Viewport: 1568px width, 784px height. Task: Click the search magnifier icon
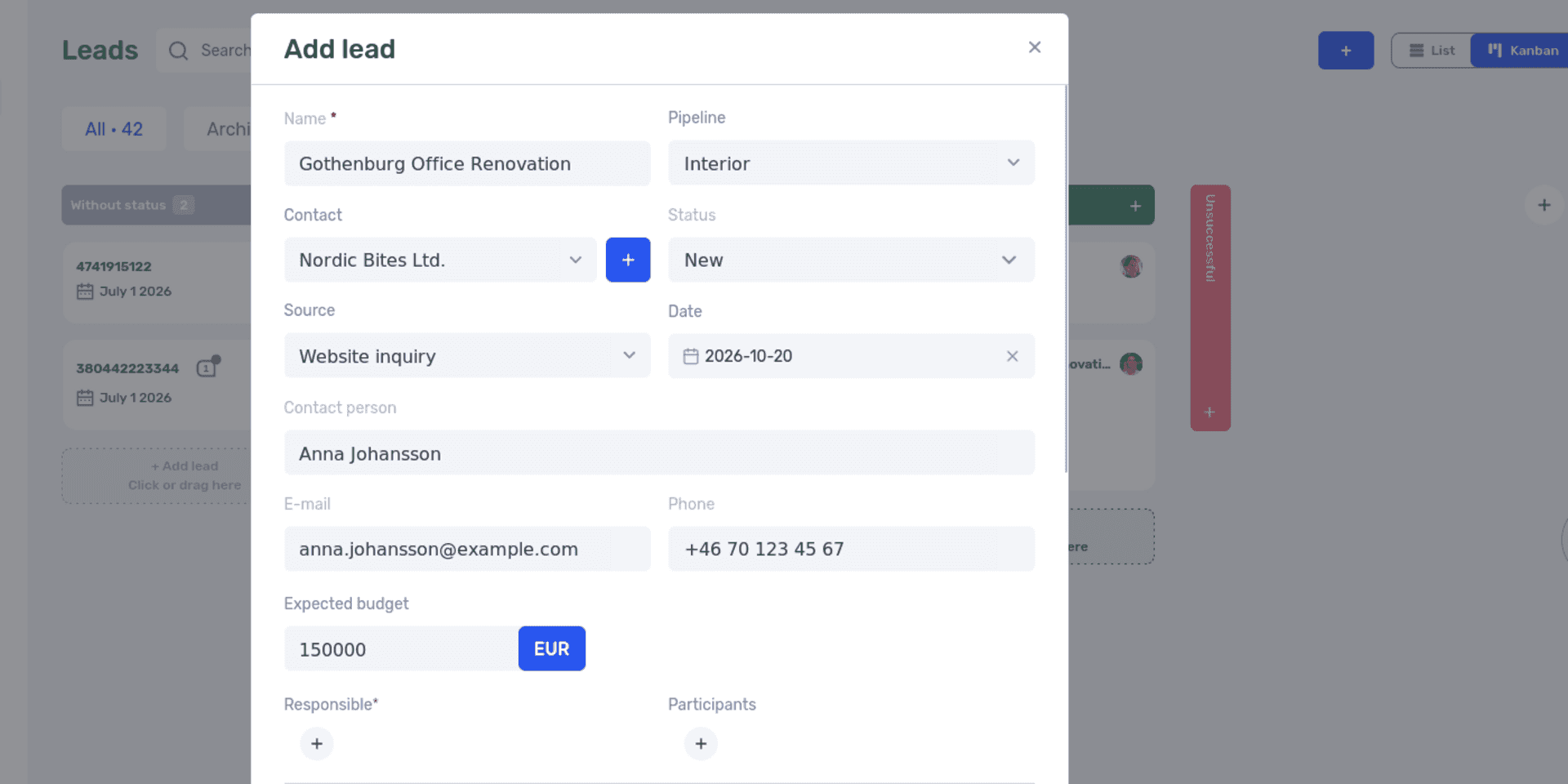coord(178,51)
